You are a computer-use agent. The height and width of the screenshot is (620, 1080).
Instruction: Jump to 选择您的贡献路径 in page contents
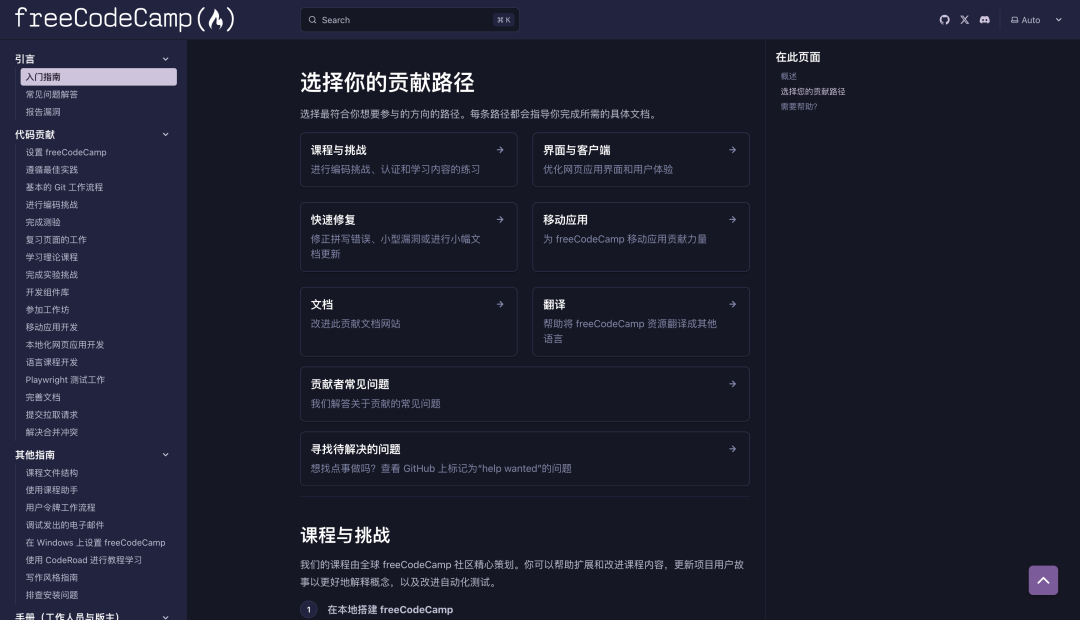pos(813,92)
